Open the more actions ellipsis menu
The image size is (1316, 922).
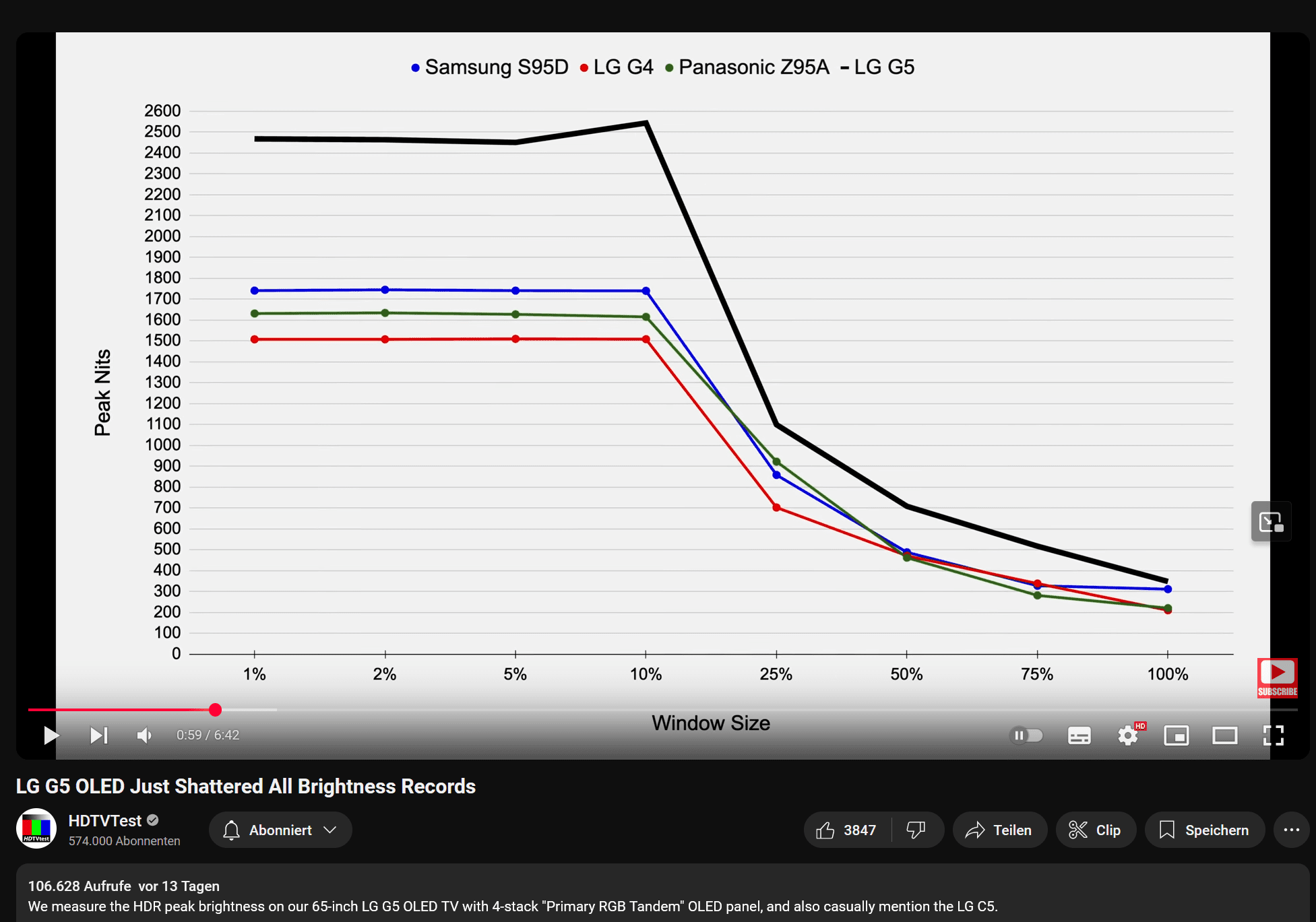click(x=1291, y=830)
